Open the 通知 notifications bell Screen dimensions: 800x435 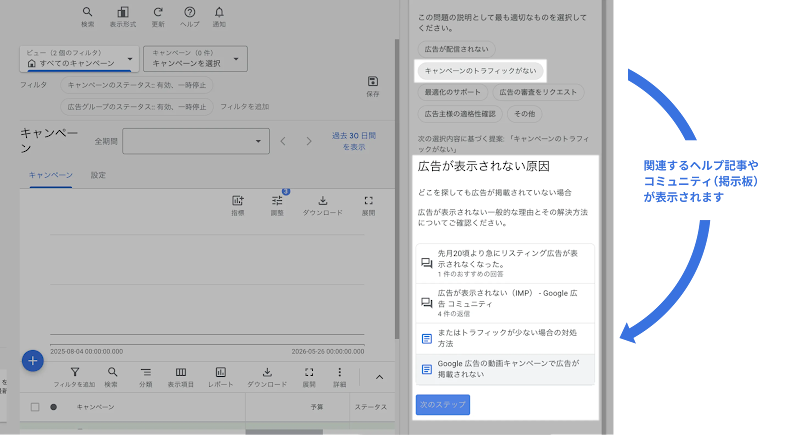click(x=219, y=12)
